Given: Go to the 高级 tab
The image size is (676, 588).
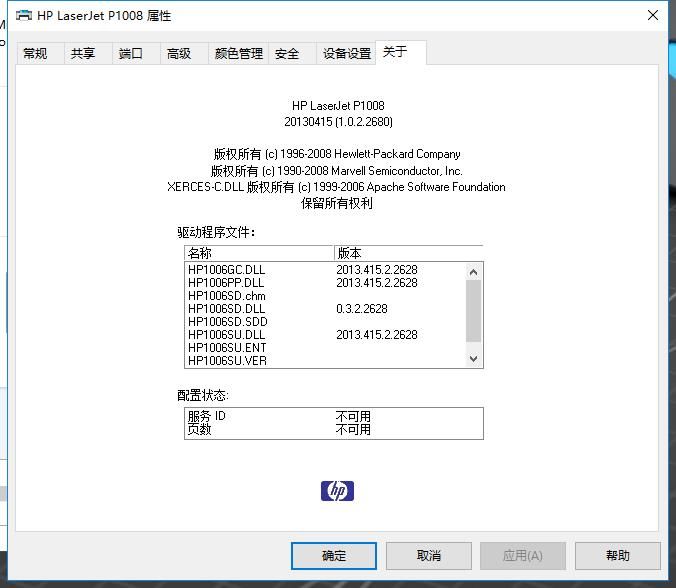Looking at the screenshot, I should coord(179,54).
